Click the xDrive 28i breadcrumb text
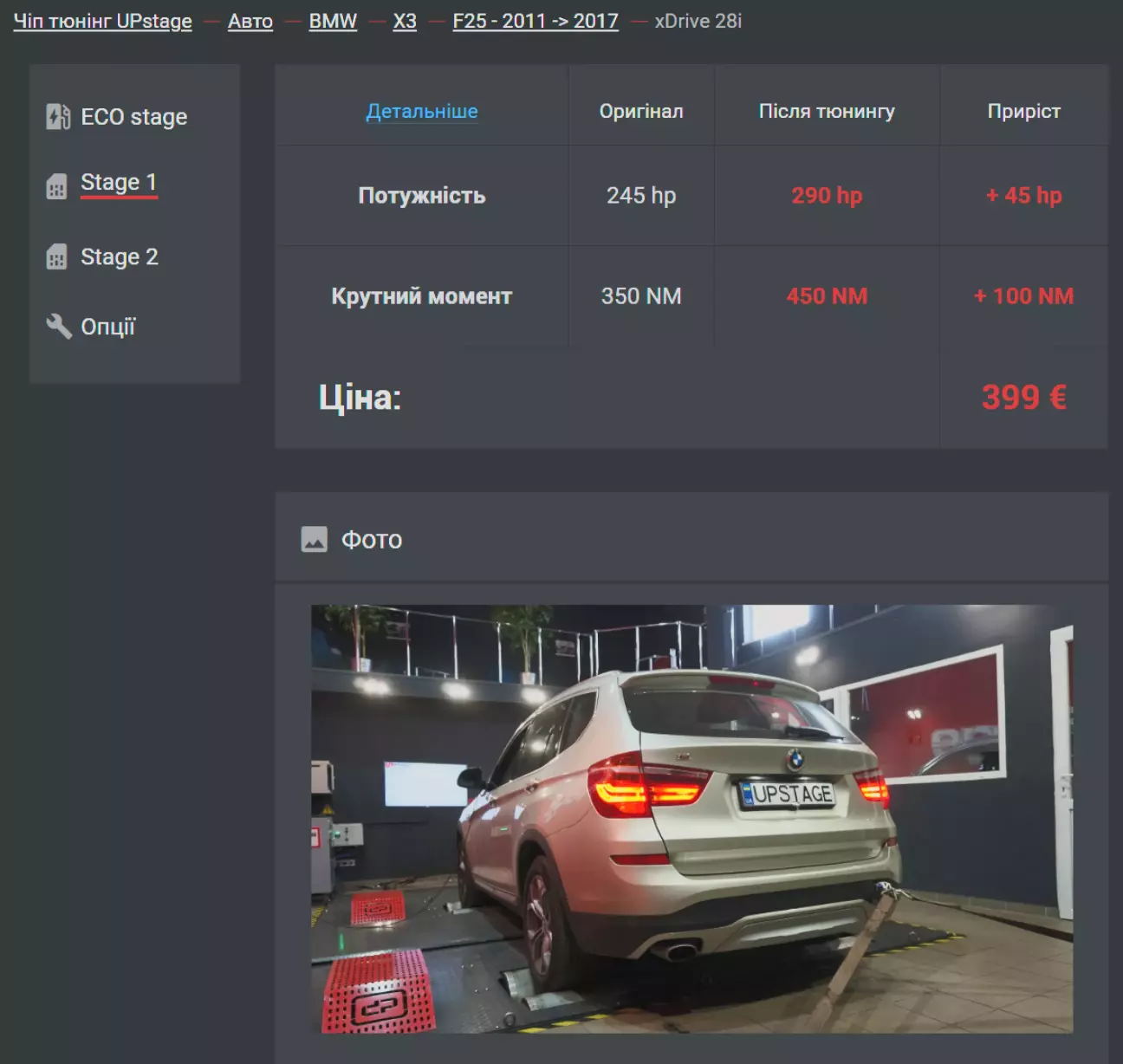 698,21
